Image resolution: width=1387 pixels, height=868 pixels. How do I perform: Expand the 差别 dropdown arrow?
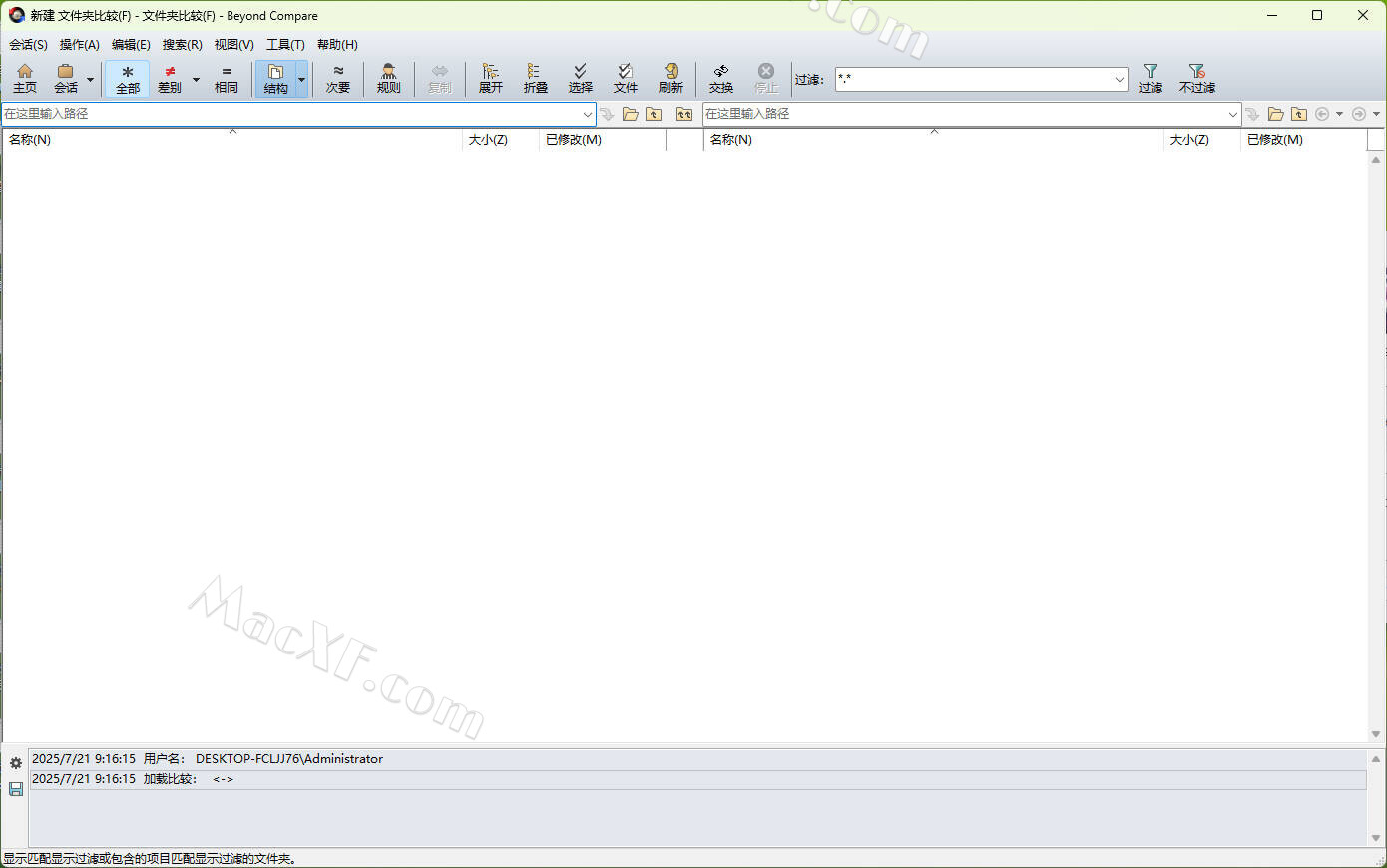(196, 79)
